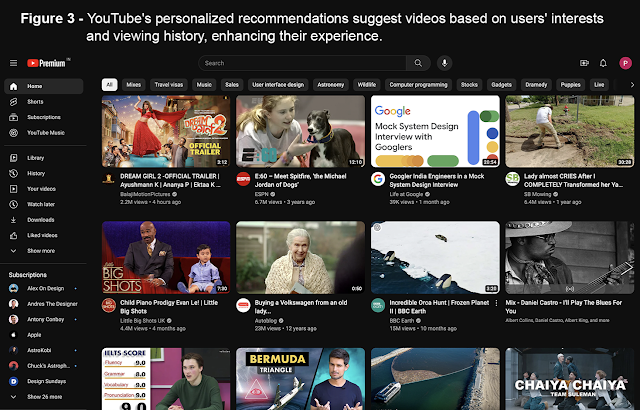Open the hamburger guide menu
The width and height of the screenshot is (640, 410).
[13, 63]
